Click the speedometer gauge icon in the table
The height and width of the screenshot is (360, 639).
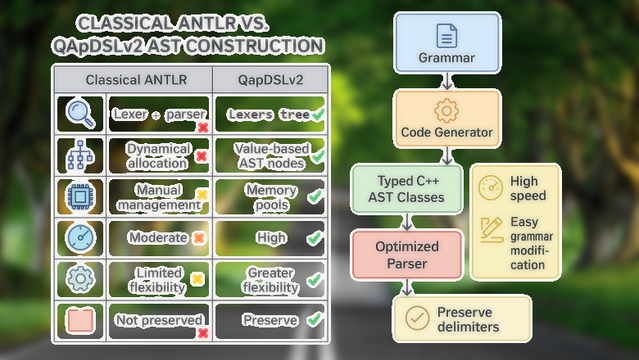pos(80,238)
